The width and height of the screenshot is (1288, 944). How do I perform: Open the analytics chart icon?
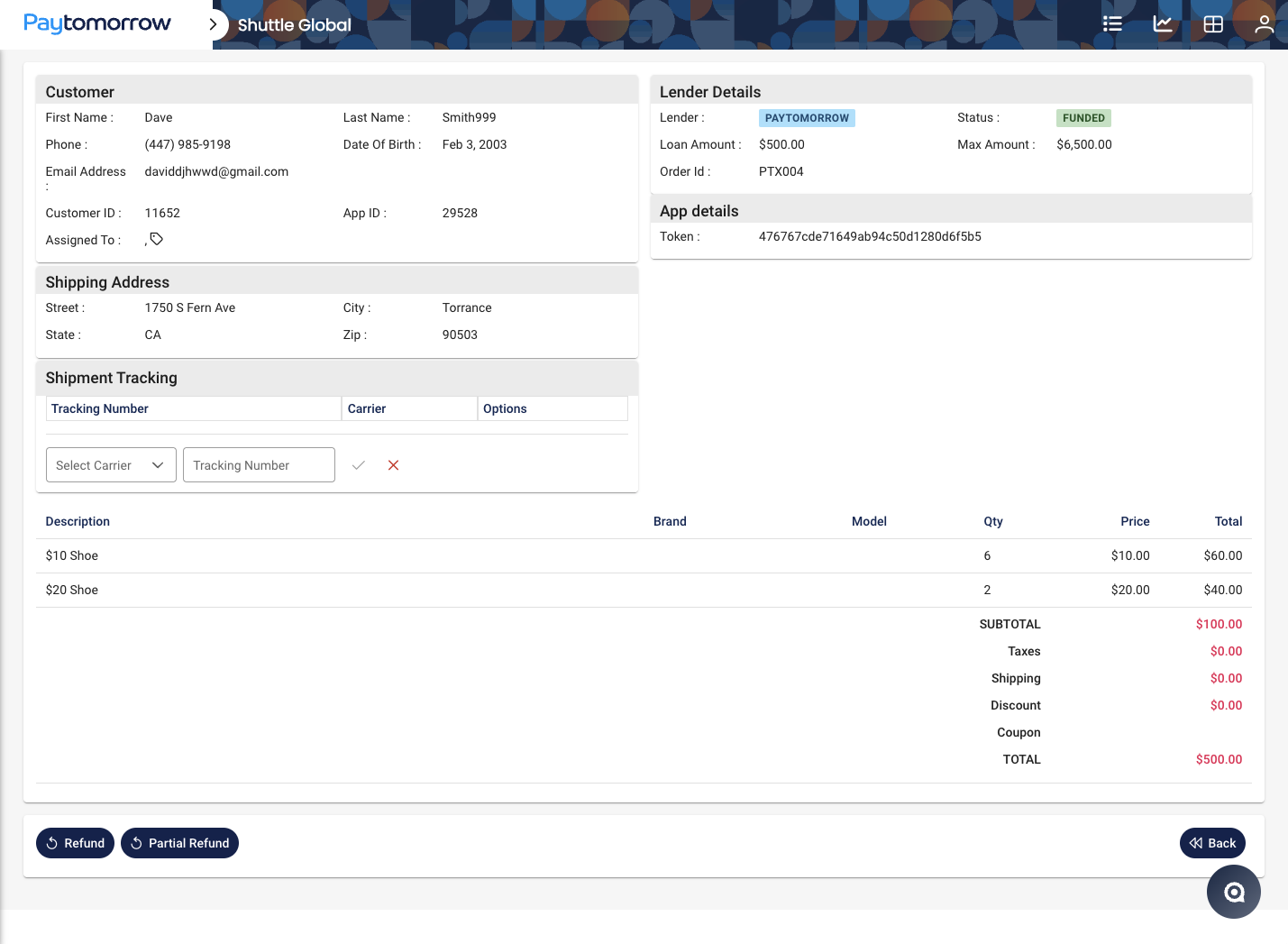1163,24
